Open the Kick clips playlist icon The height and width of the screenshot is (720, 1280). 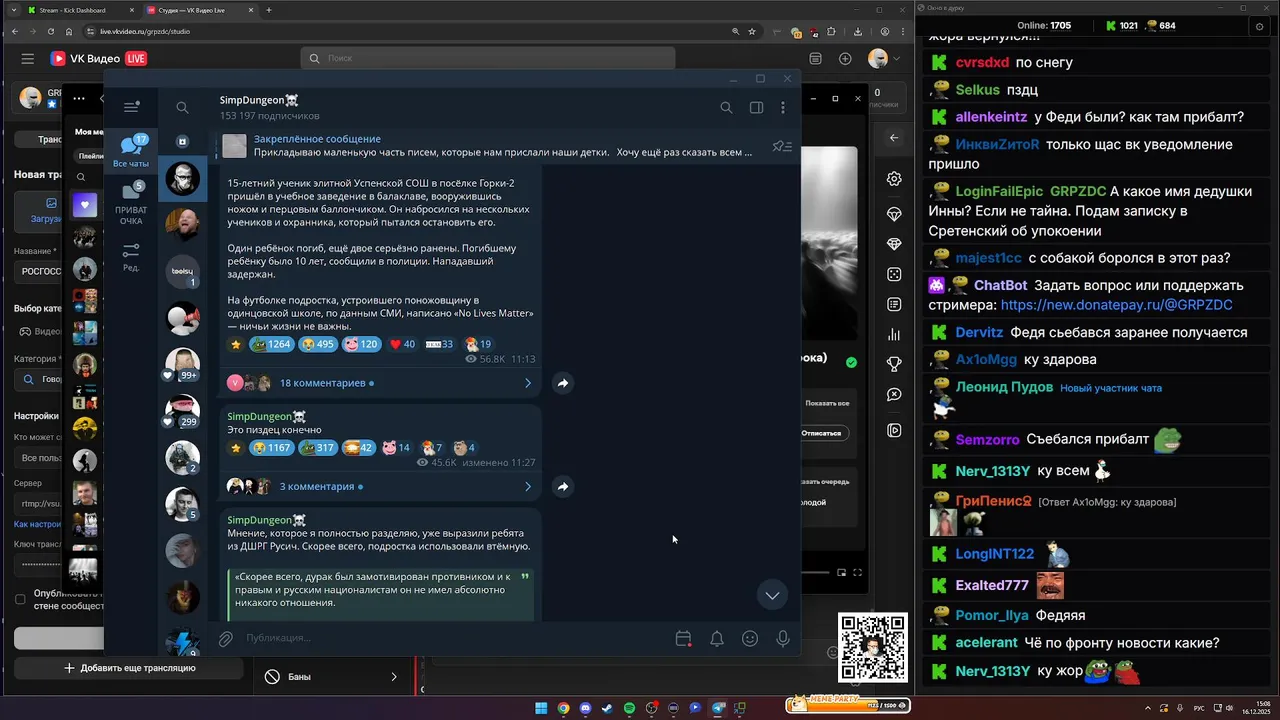(x=894, y=431)
